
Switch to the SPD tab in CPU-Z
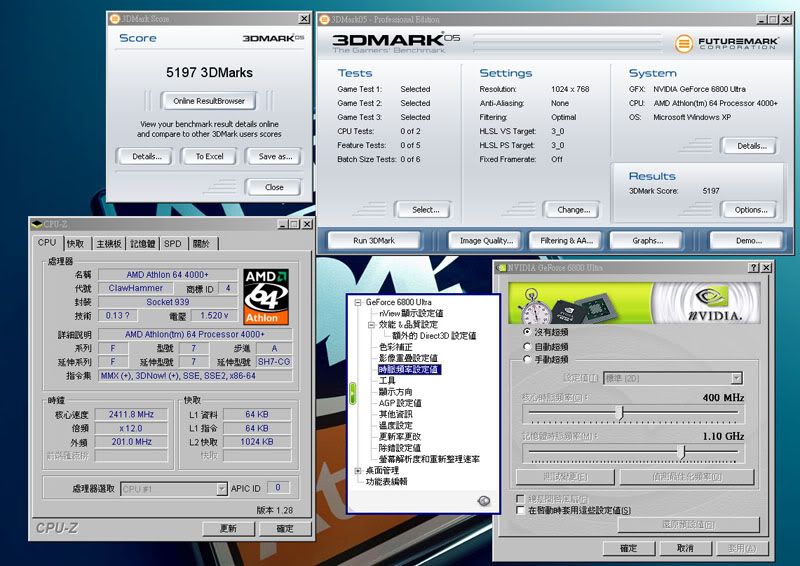[172, 244]
